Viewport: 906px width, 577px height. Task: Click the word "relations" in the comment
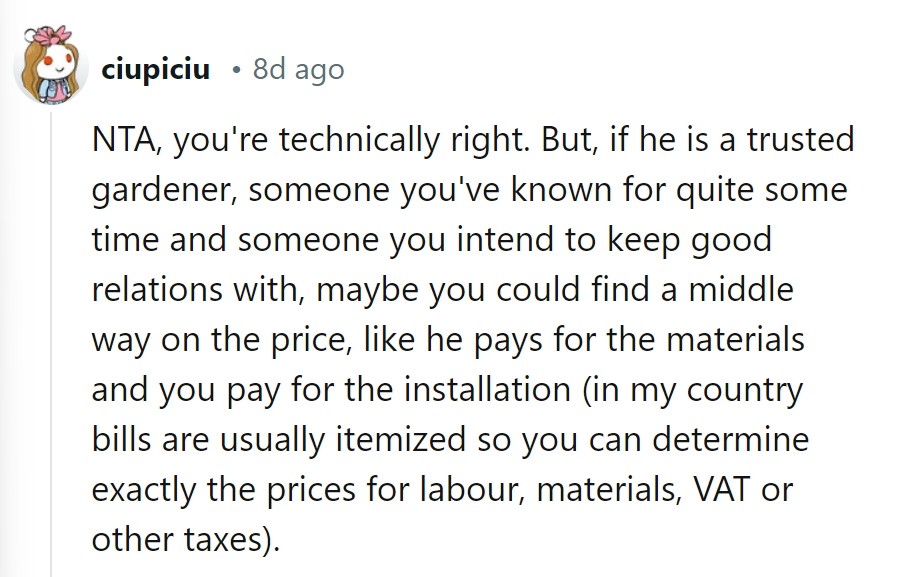pyautogui.click(x=155, y=290)
